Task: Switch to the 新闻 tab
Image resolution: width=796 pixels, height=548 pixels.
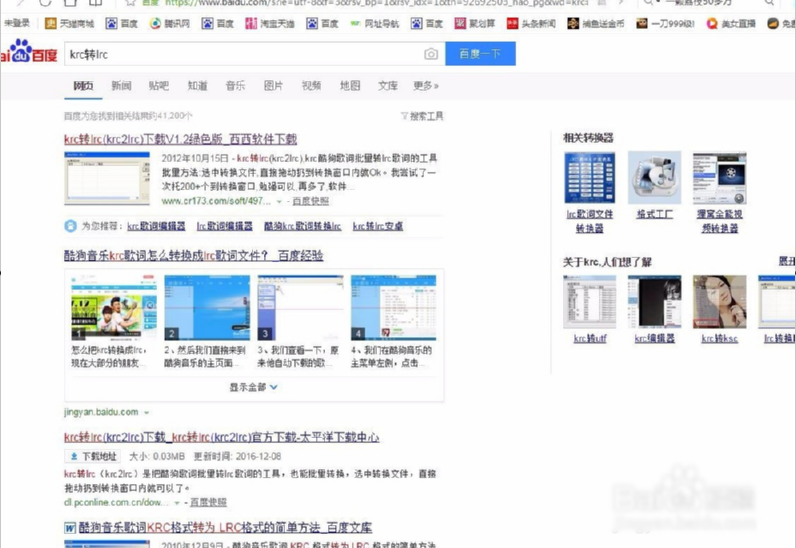Action: tap(121, 86)
